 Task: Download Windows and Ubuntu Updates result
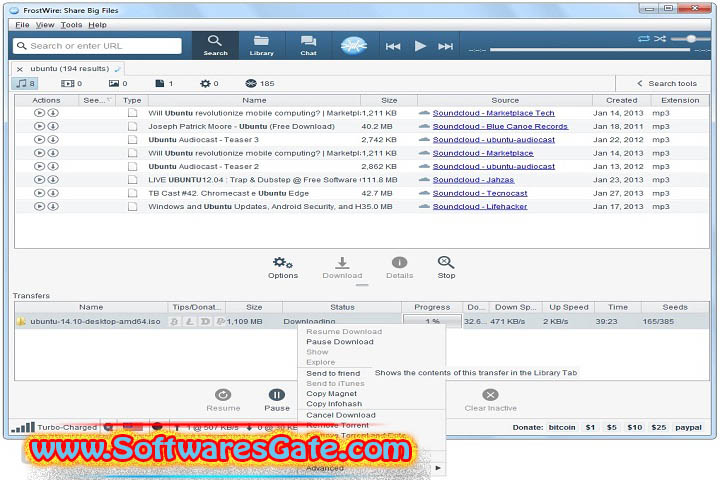(53, 206)
